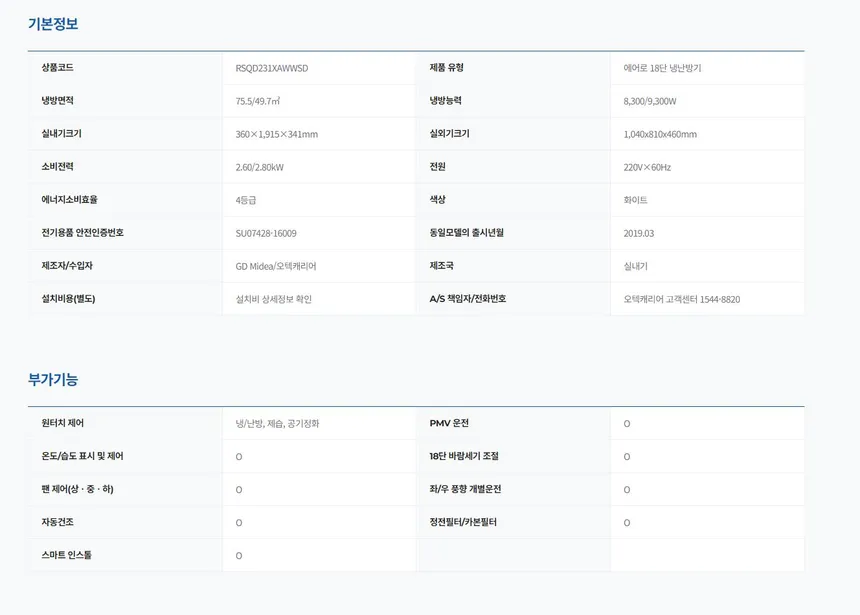This screenshot has width=860, height=615.
Task: Click the 전기용품 안전인증번호 label
Action: [x=83, y=232]
